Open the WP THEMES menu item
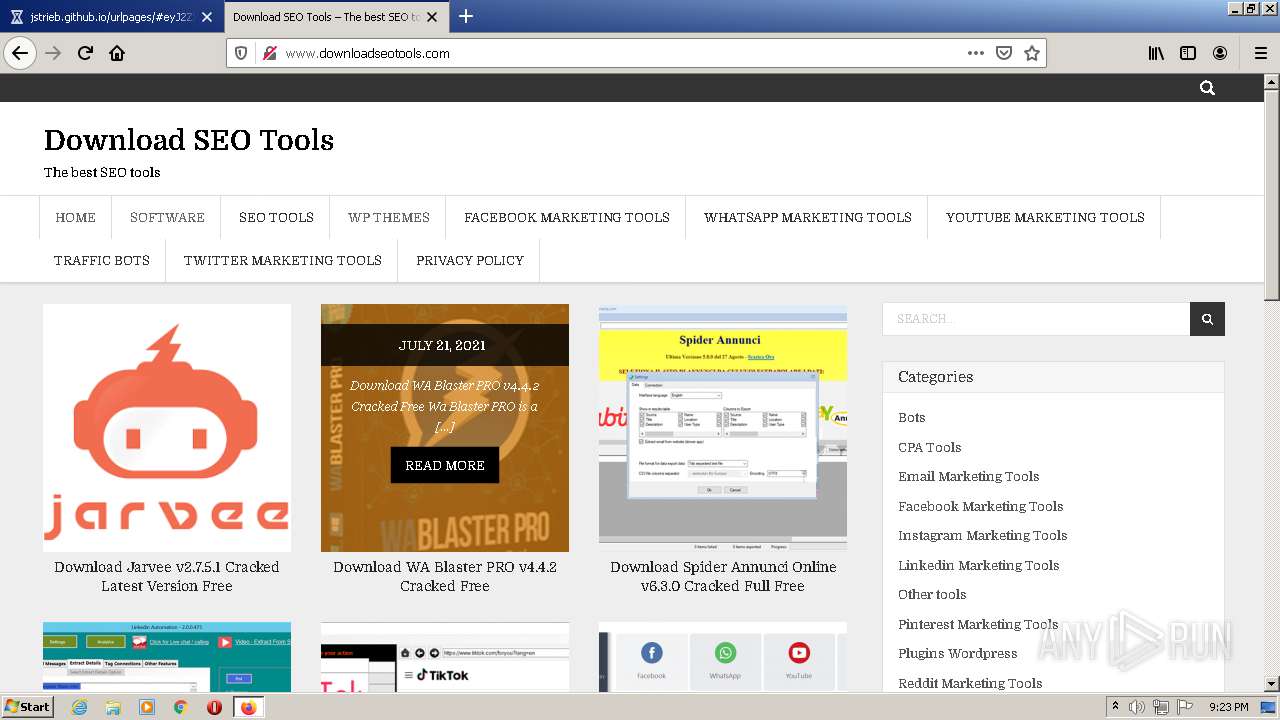Viewport: 1280px width, 720px height. click(389, 217)
